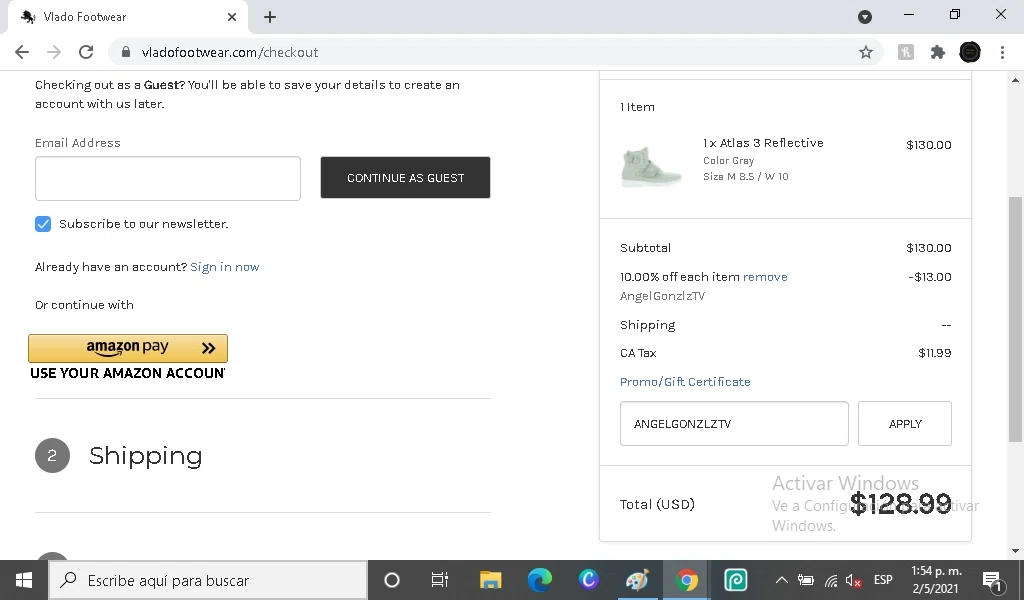The height and width of the screenshot is (600, 1024).
Task: Close the Vlado Footwear tab
Action: [232, 17]
